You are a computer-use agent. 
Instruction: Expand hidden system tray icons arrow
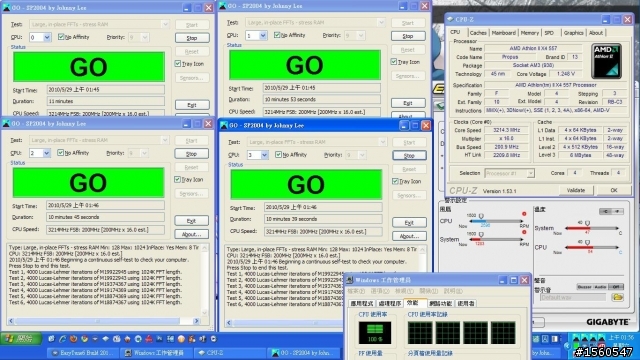567,345
